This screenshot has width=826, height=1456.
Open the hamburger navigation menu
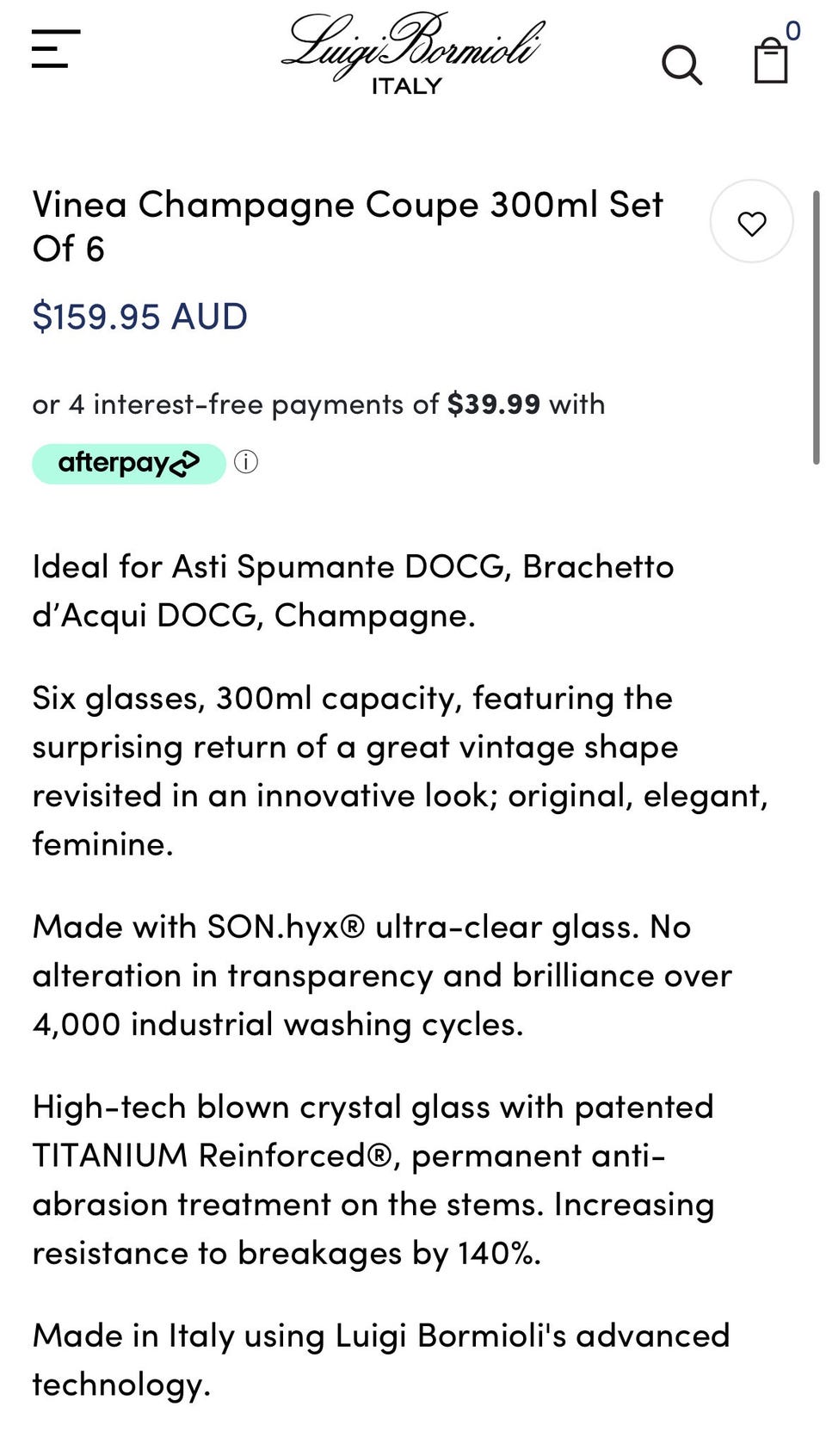(x=56, y=49)
